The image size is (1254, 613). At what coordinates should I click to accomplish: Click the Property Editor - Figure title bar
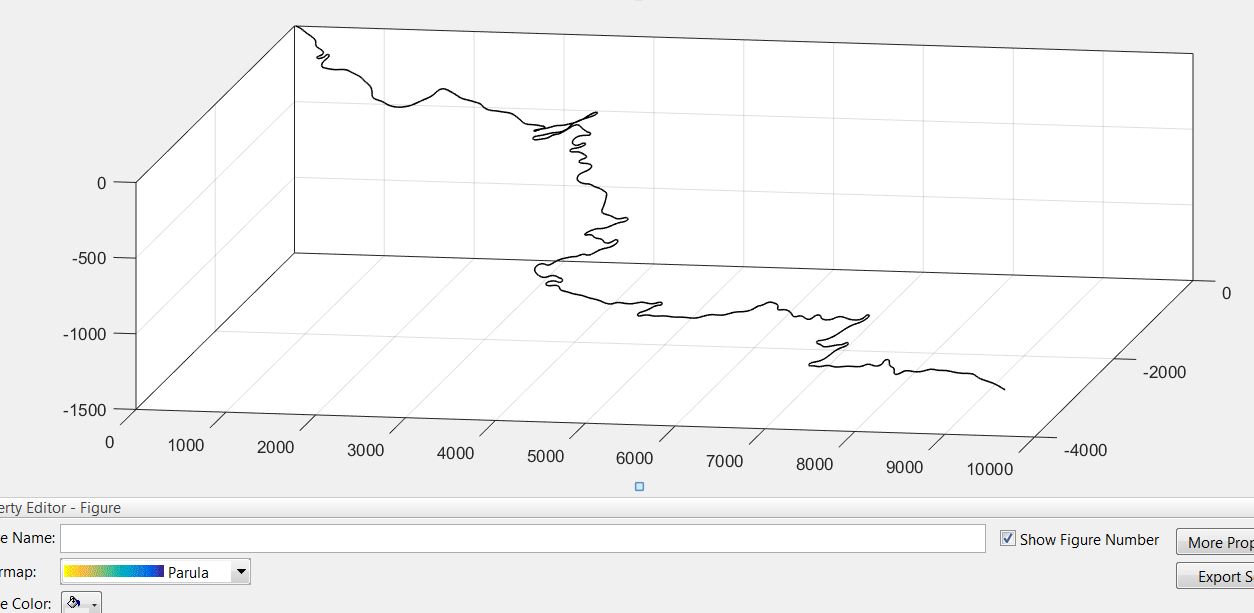pos(60,508)
